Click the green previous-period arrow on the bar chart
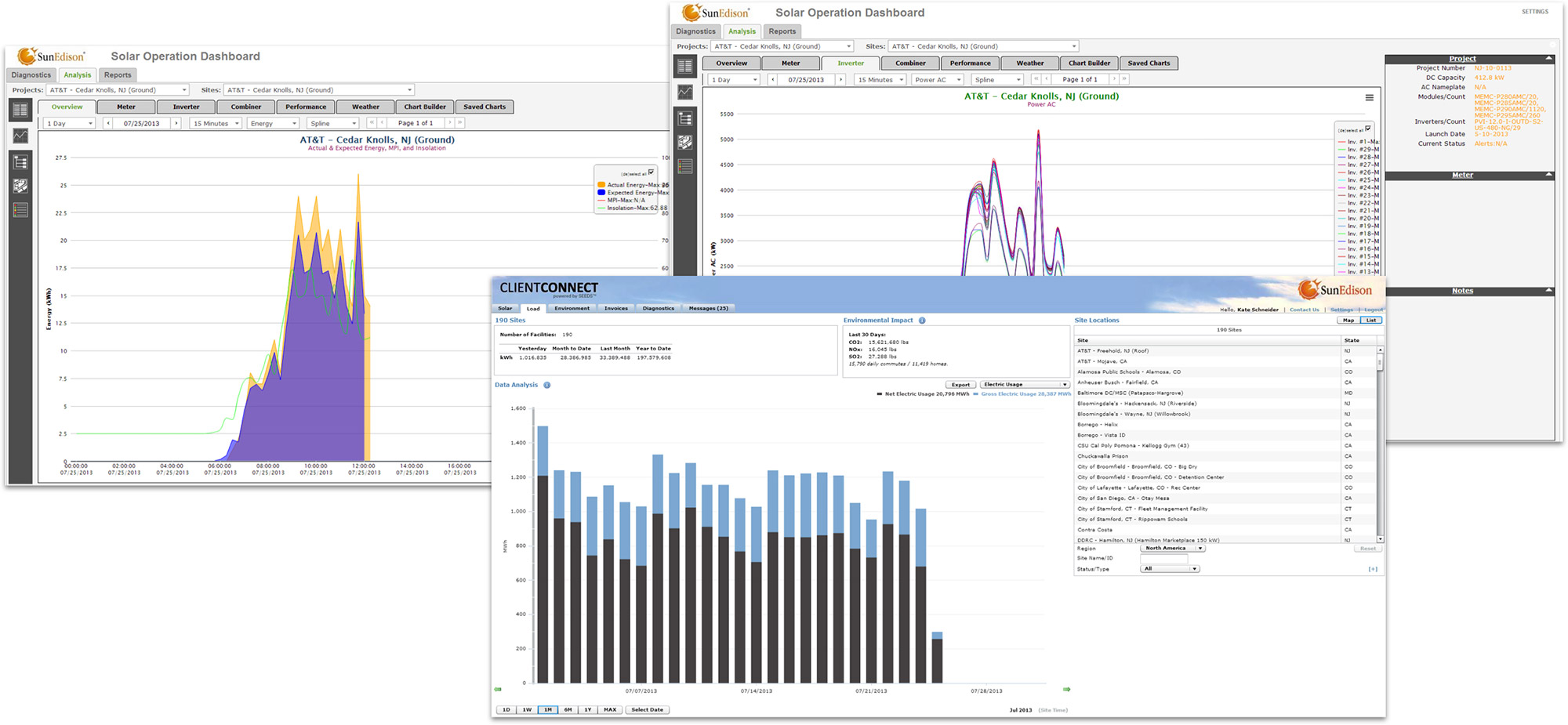The height and width of the screenshot is (725, 1568). [x=498, y=690]
